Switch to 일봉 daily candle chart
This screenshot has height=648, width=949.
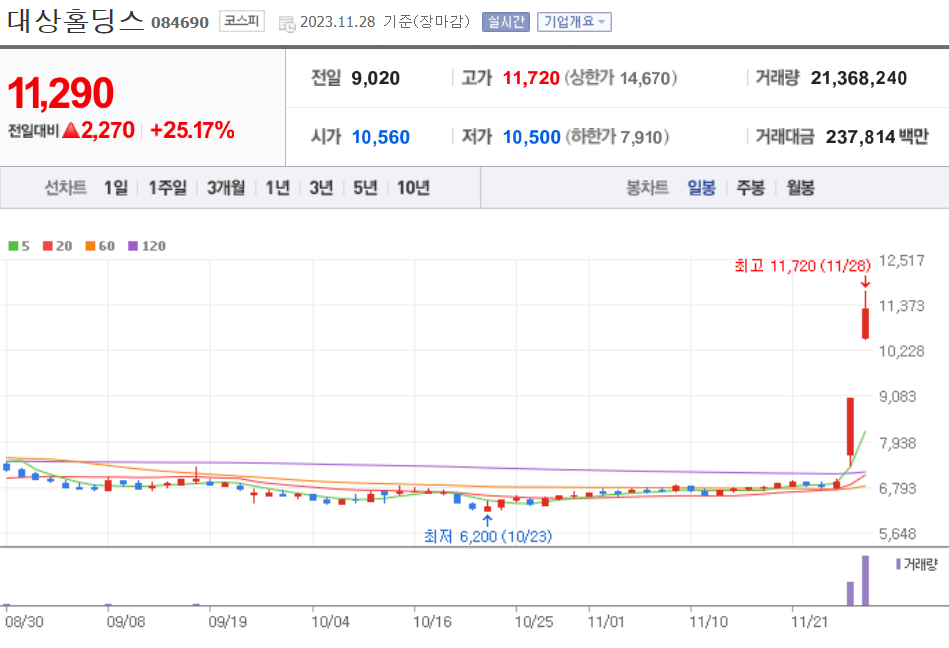click(x=701, y=188)
